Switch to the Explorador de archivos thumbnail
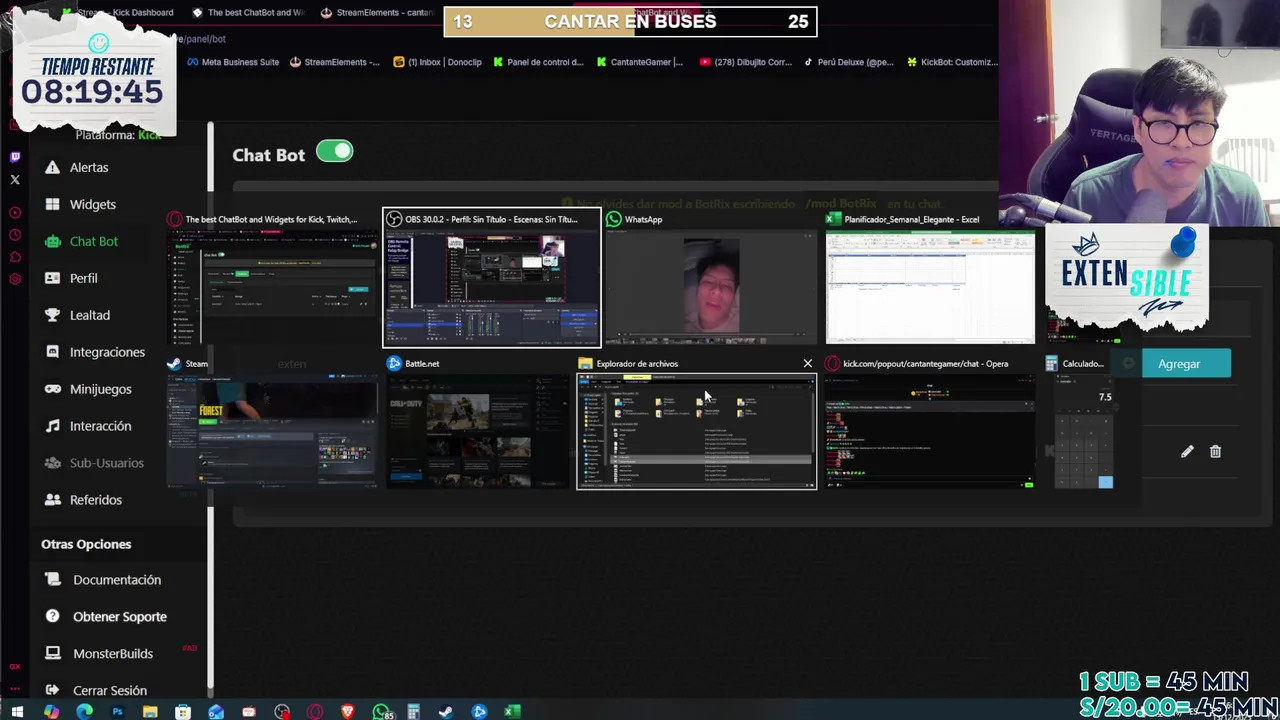The height and width of the screenshot is (720, 1280). 696,422
